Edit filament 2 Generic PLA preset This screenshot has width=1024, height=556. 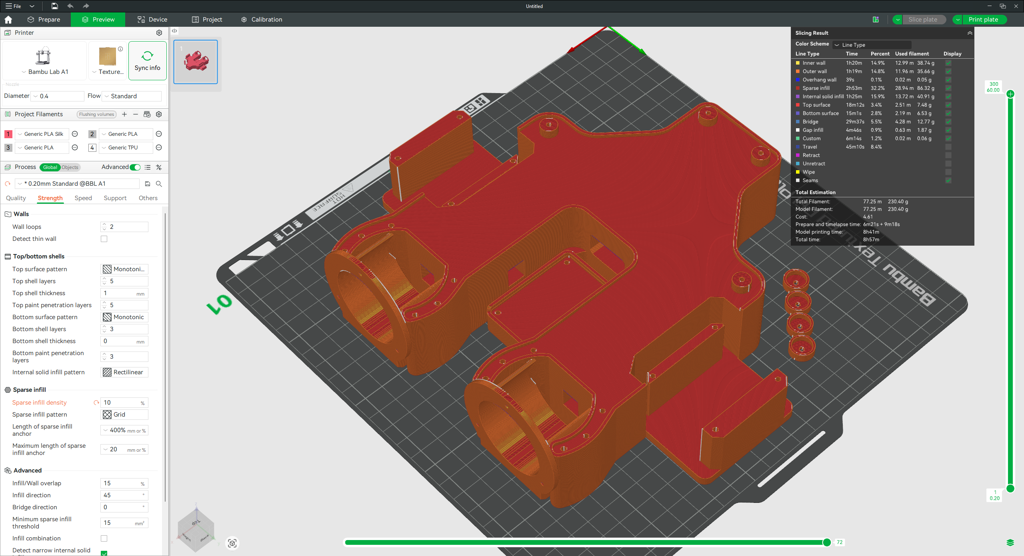coord(159,134)
